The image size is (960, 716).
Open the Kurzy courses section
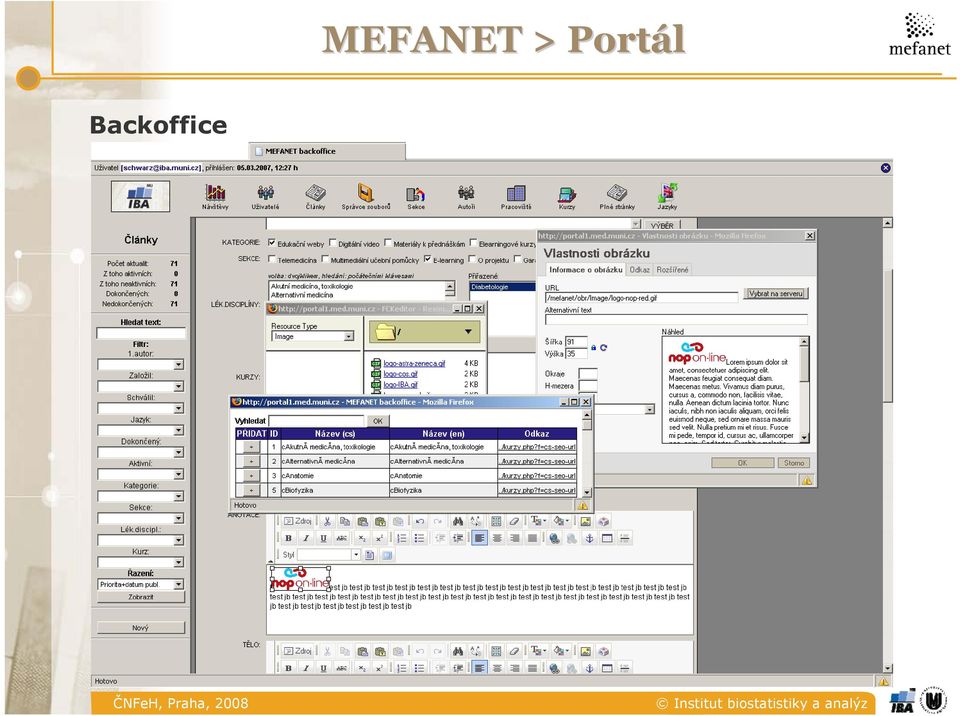[x=566, y=197]
